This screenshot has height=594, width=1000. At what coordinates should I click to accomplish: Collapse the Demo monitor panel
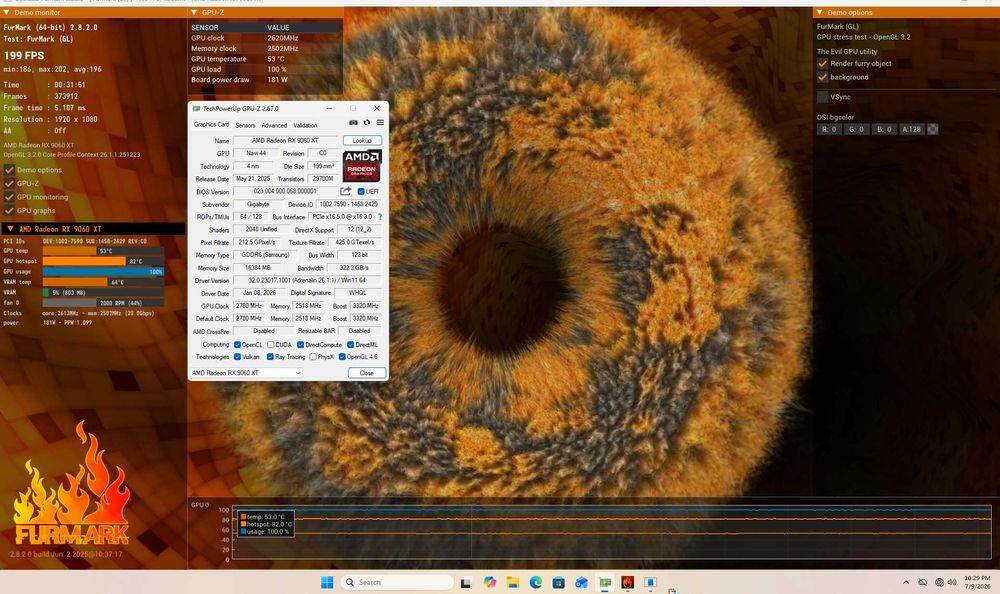tap(6, 12)
